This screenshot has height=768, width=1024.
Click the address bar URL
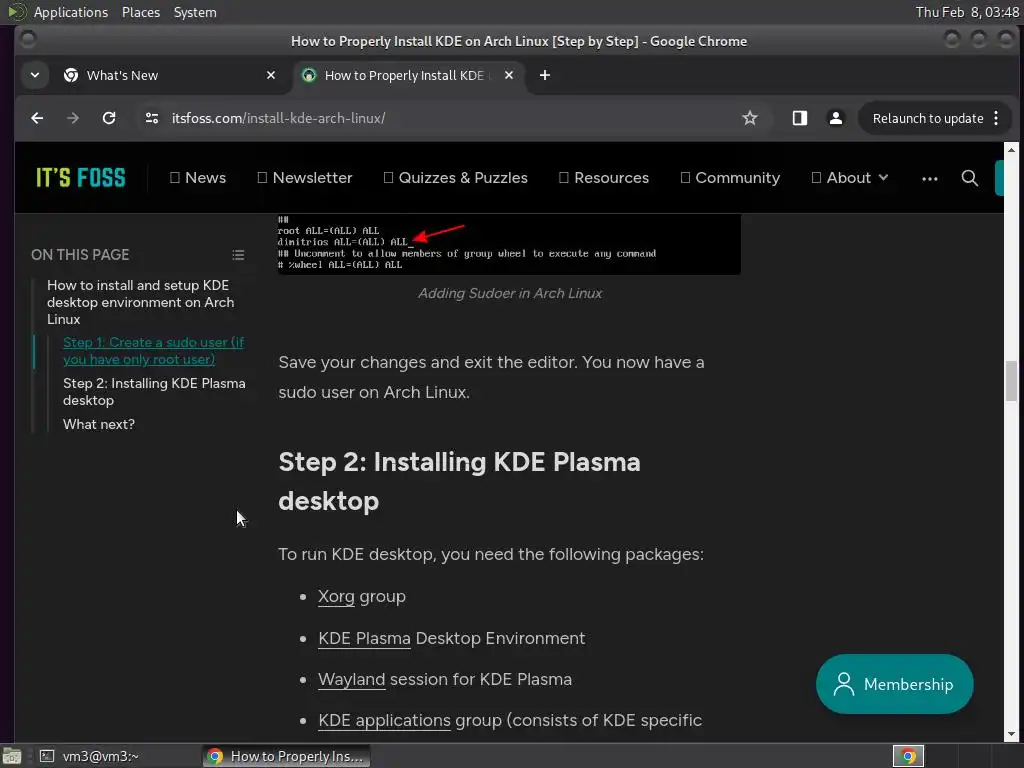[278, 118]
